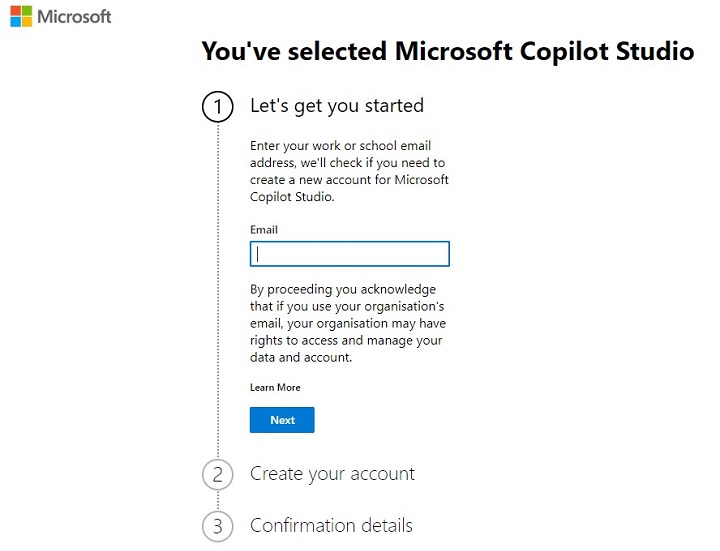Expand the 'Let's get you started' step
This screenshot has width=720, height=551.
336,106
